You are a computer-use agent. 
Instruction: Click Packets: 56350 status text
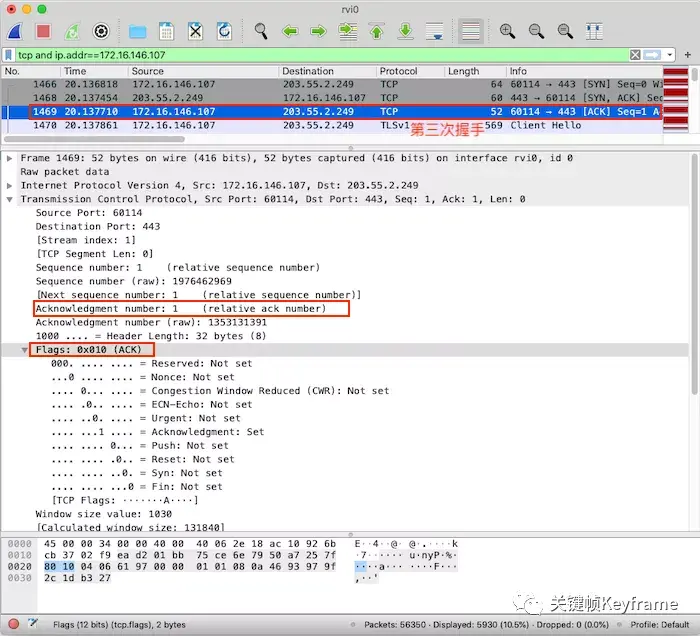tap(395, 625)
